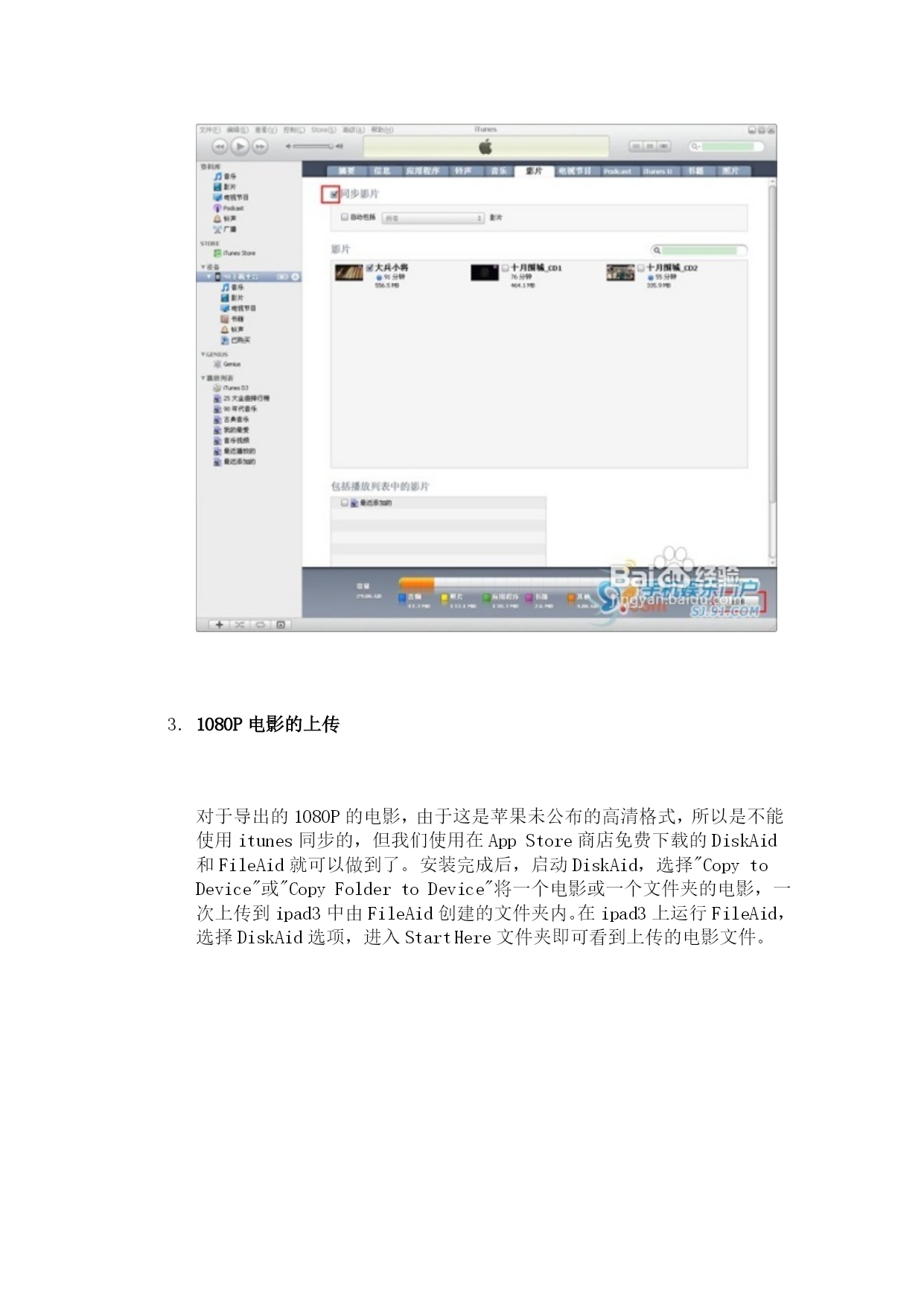This screenshot has height=1306, width=924.
Task: Open the library 音乐 item with the note icon
Action: [x=226, y=176]
